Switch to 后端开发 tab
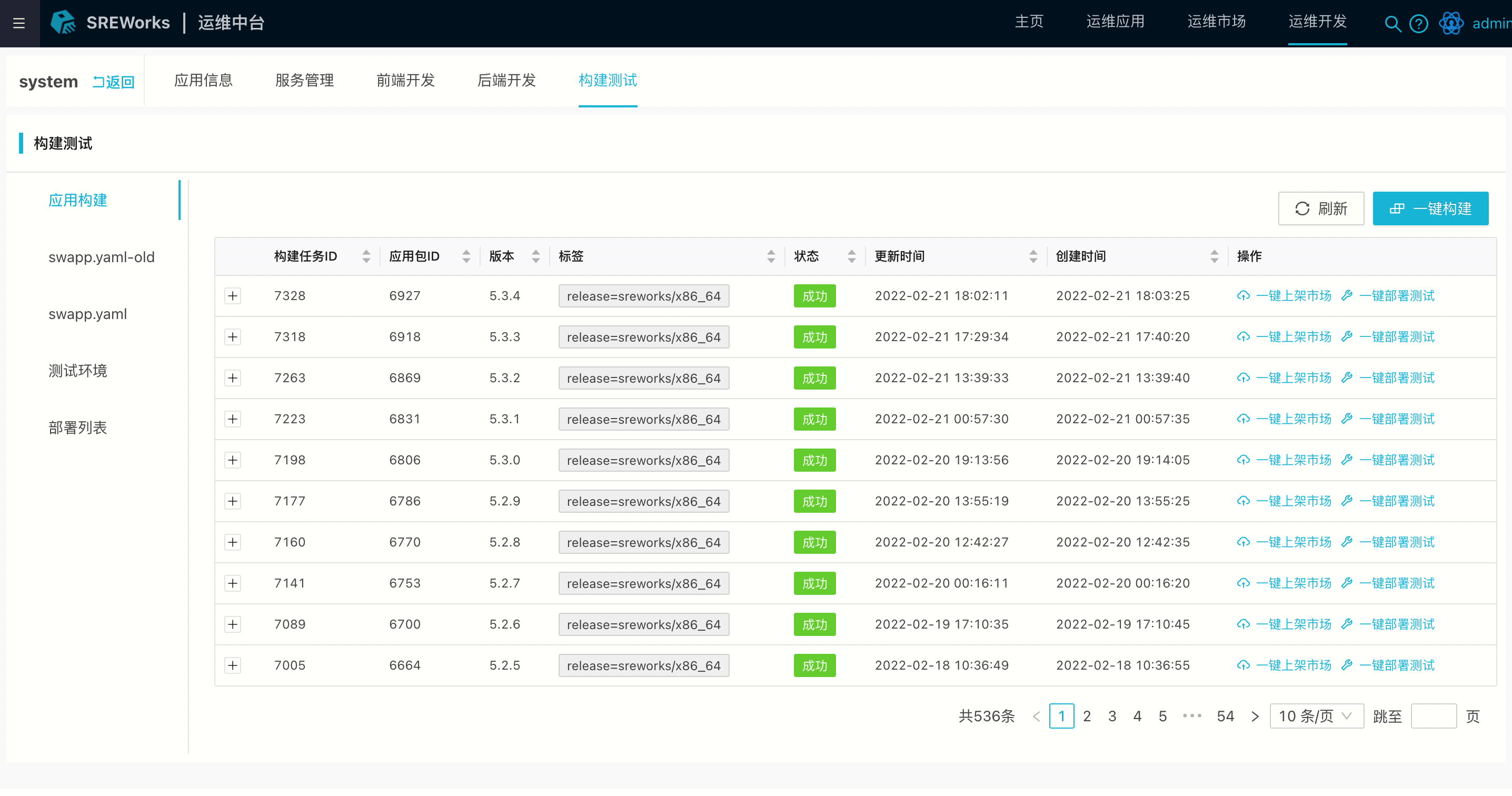 pyautogui.click(x=506, y=81)
